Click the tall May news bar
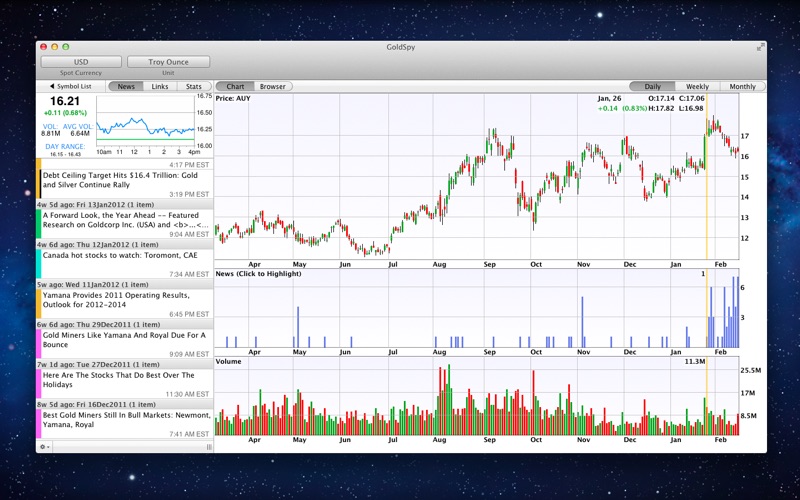The height and width of the screenshot is (500, 800). (x=298, y=327)
